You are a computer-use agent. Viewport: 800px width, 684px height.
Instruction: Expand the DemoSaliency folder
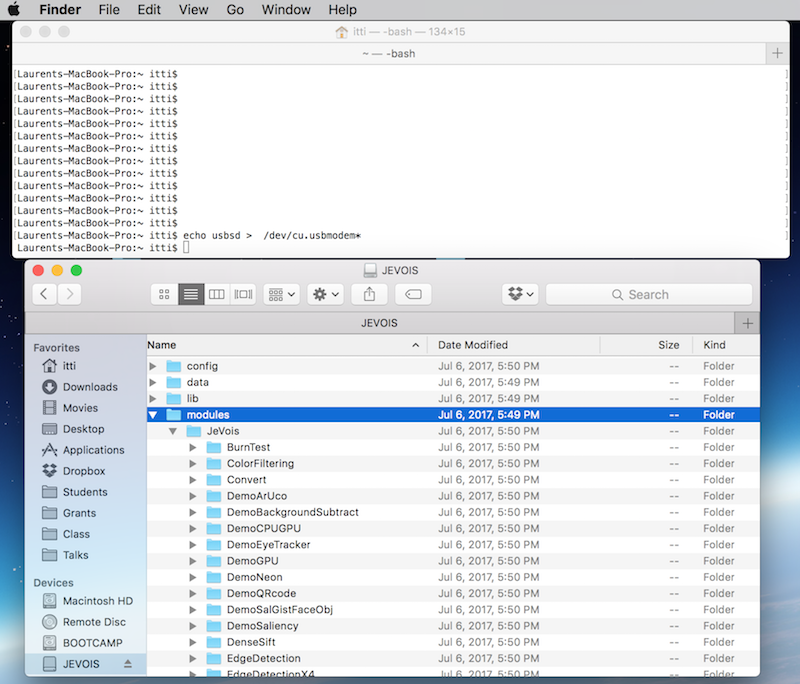[x=193, y=626]
